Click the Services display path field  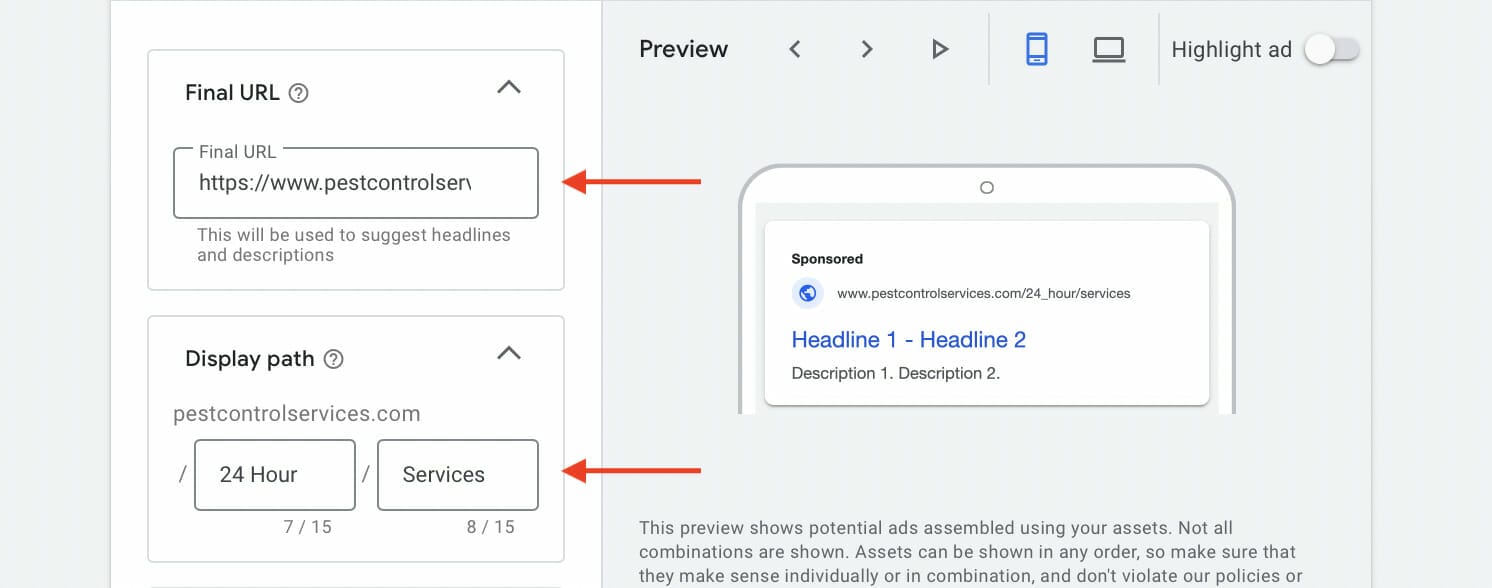[457, 474]
